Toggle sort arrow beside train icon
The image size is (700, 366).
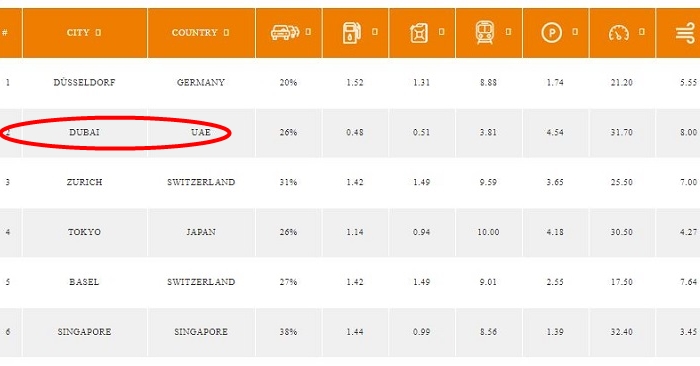[x=508, y=32]
